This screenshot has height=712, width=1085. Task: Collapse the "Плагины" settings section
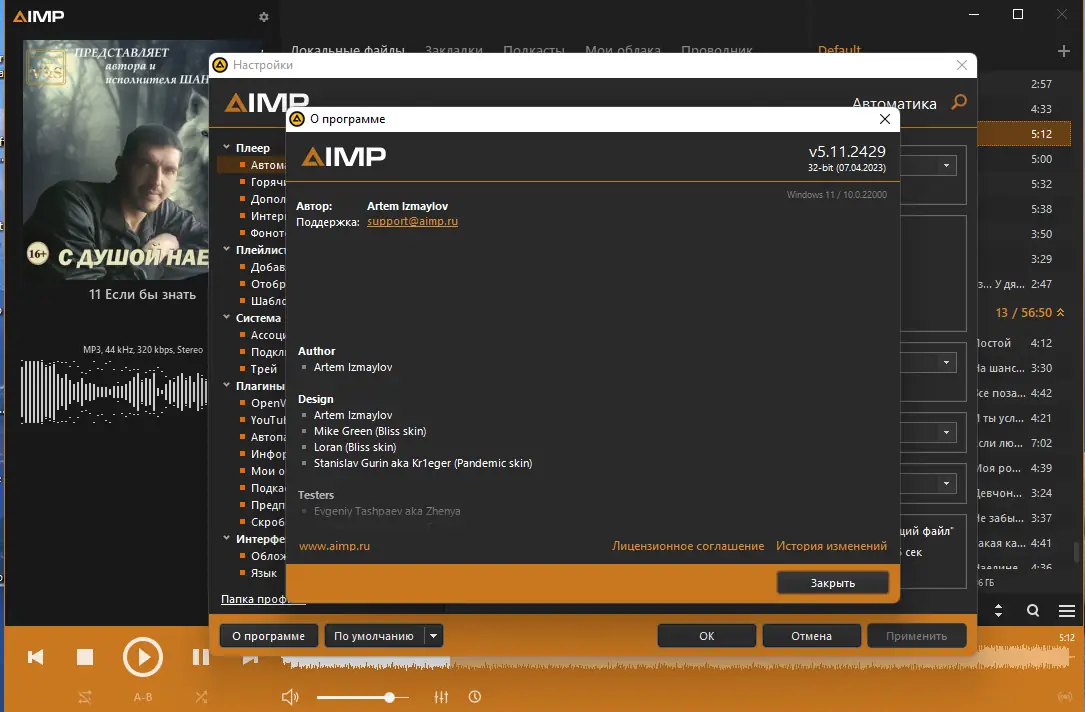226,385
